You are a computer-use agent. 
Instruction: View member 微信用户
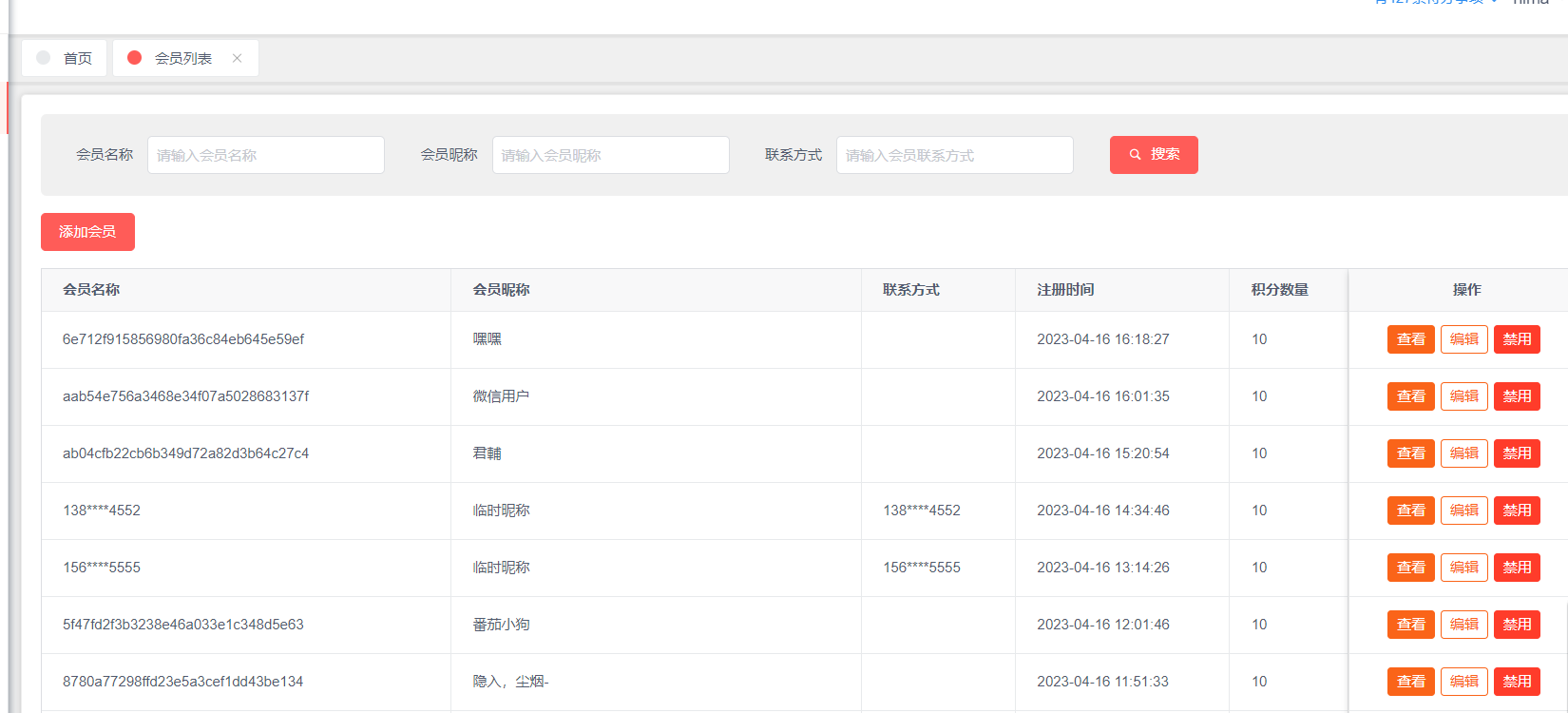[x=1411, y=396]
